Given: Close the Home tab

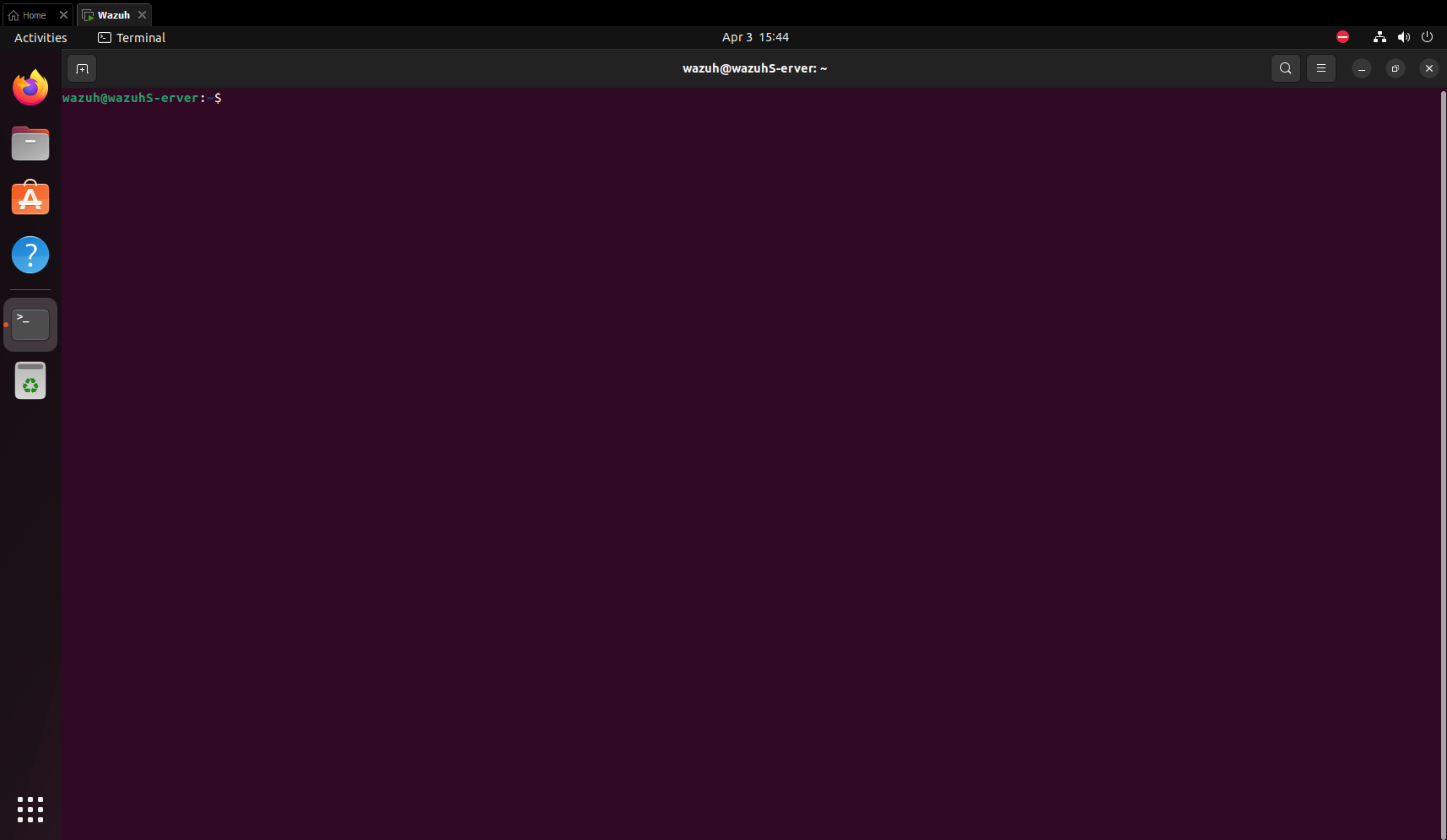Looking at the screenshot, I should (x=63, y=15).
